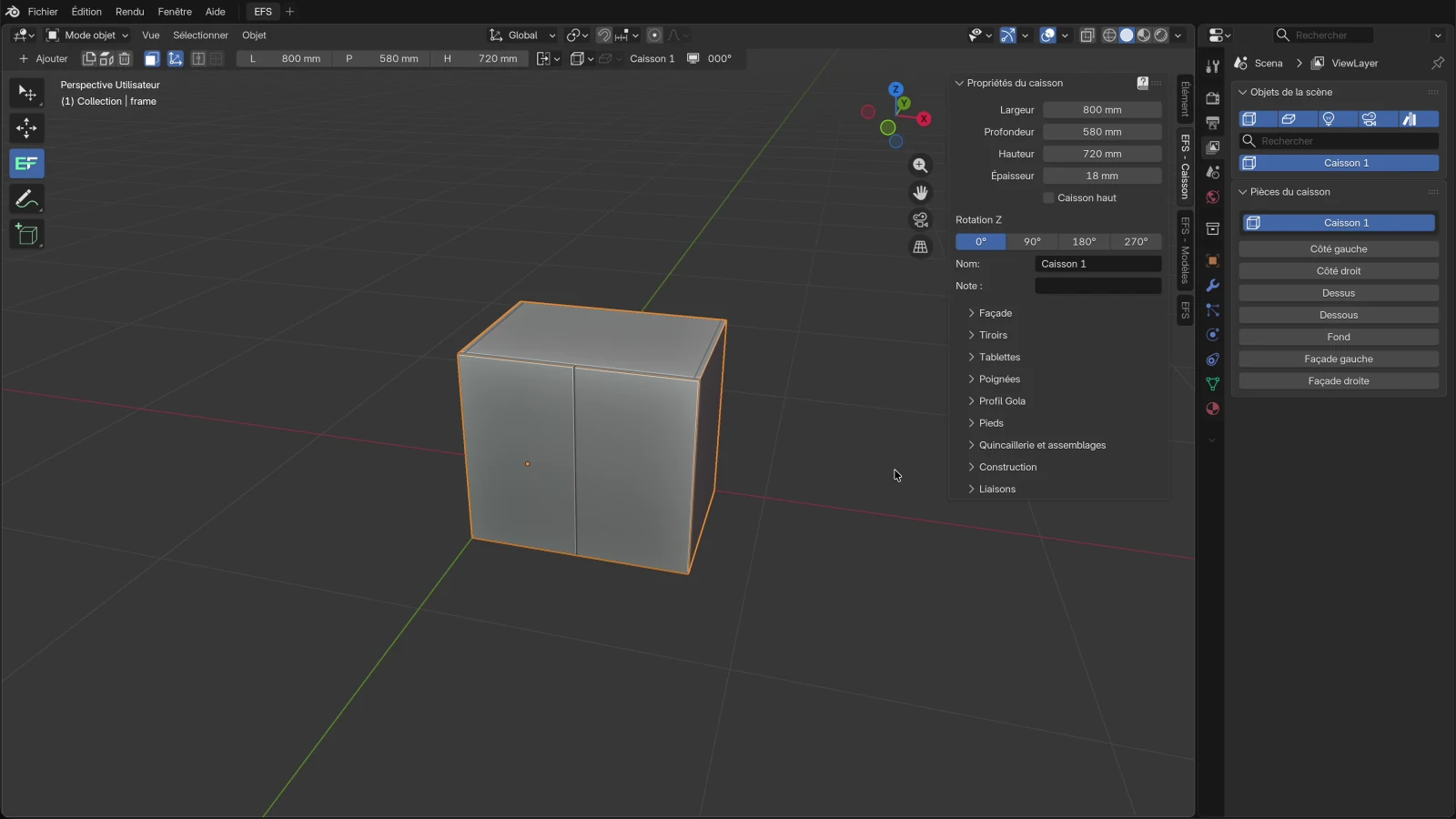
Task: Open the Render properties tab icon
Action: coord(1212,97)
